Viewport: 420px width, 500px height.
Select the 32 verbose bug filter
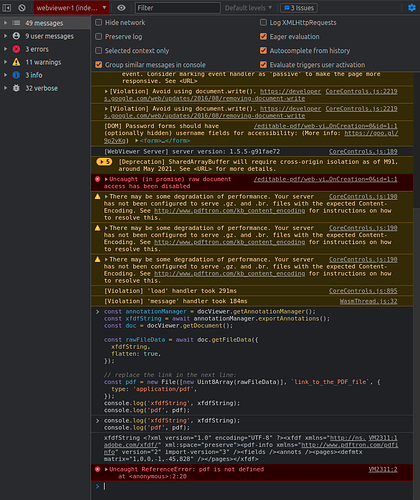16,88
